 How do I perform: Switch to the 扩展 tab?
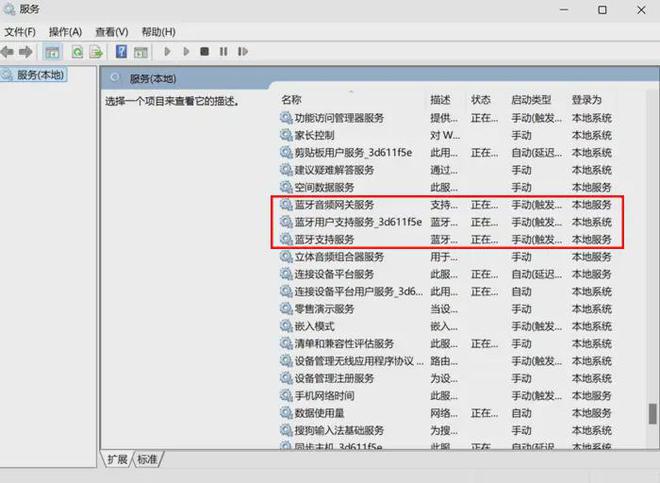point(117,459)
